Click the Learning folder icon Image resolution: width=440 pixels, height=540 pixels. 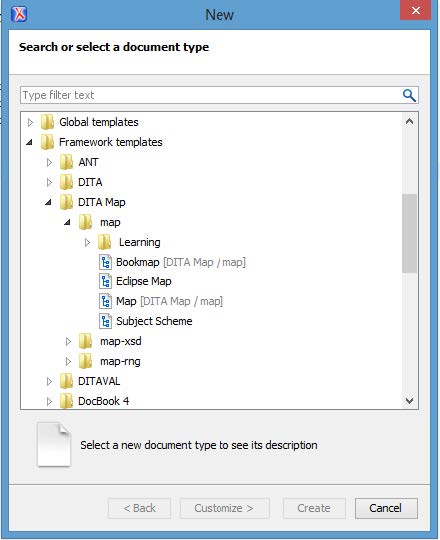(104, 242)
